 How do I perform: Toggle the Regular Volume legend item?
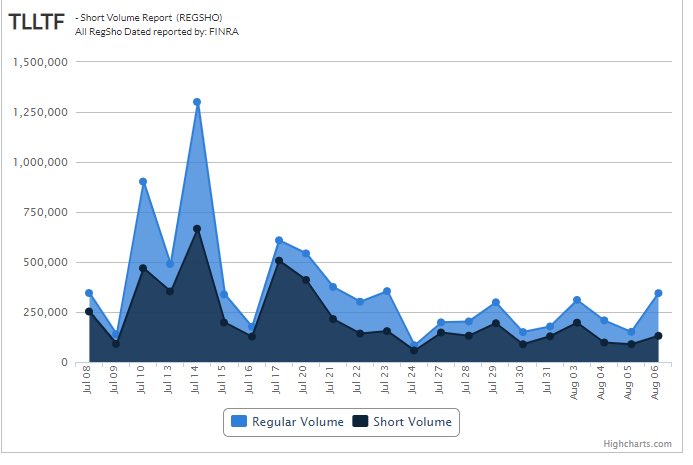pyautogui.click(x=287, y=422)
